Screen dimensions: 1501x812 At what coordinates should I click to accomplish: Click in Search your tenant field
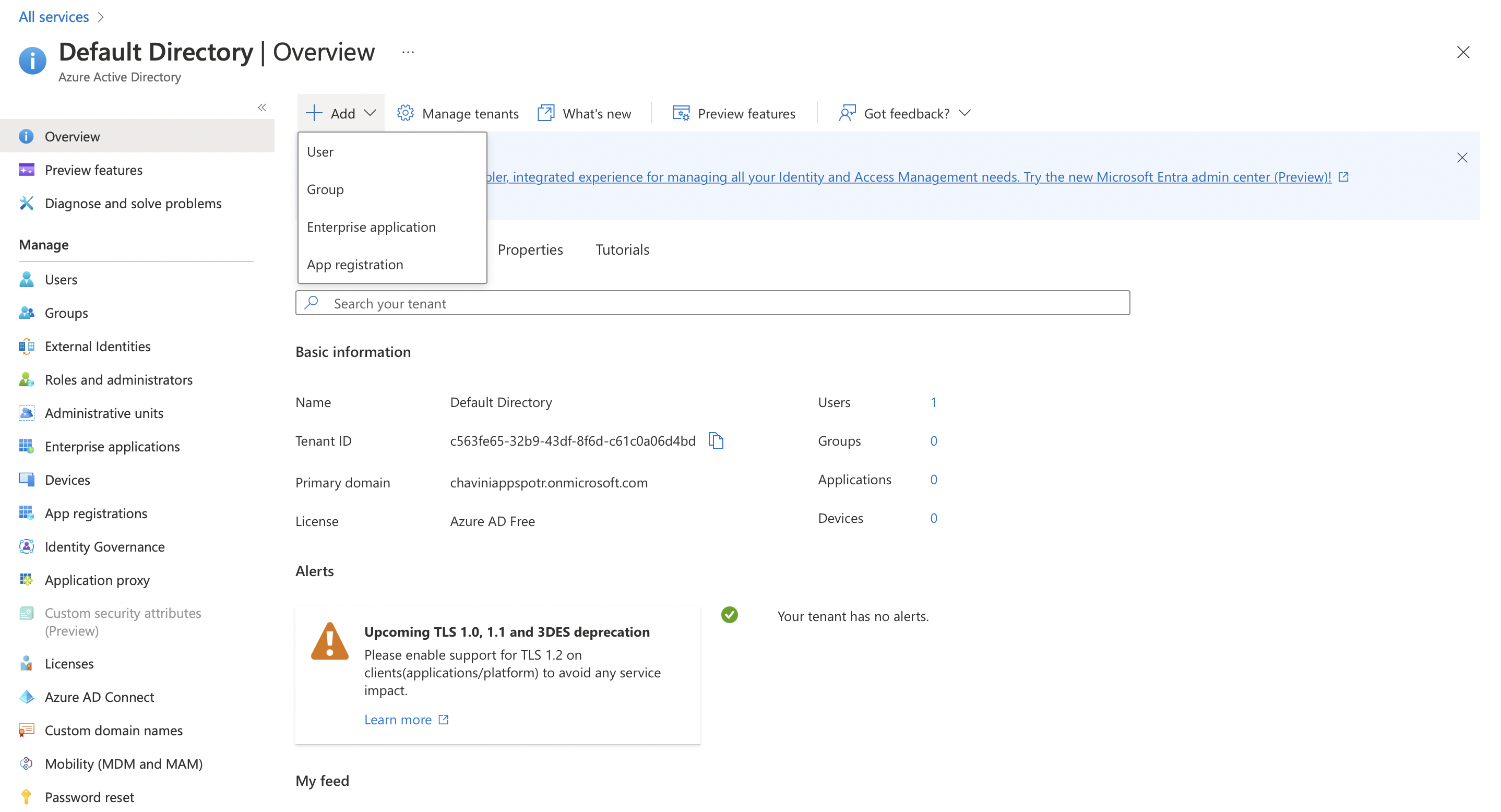coord(712,303)
